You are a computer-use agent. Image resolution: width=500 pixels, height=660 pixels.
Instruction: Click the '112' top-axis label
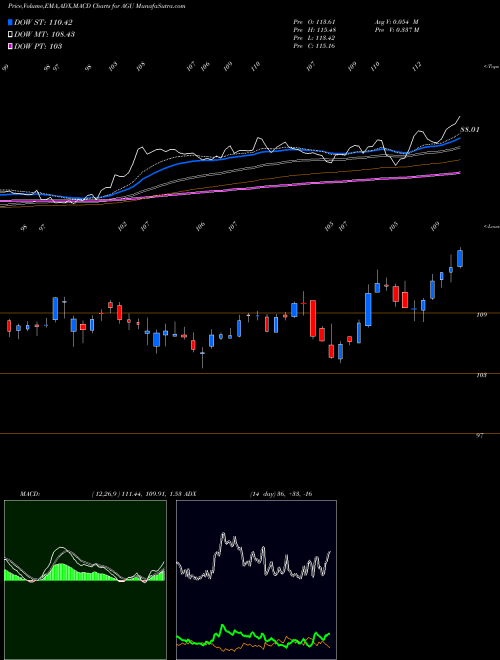417,67
